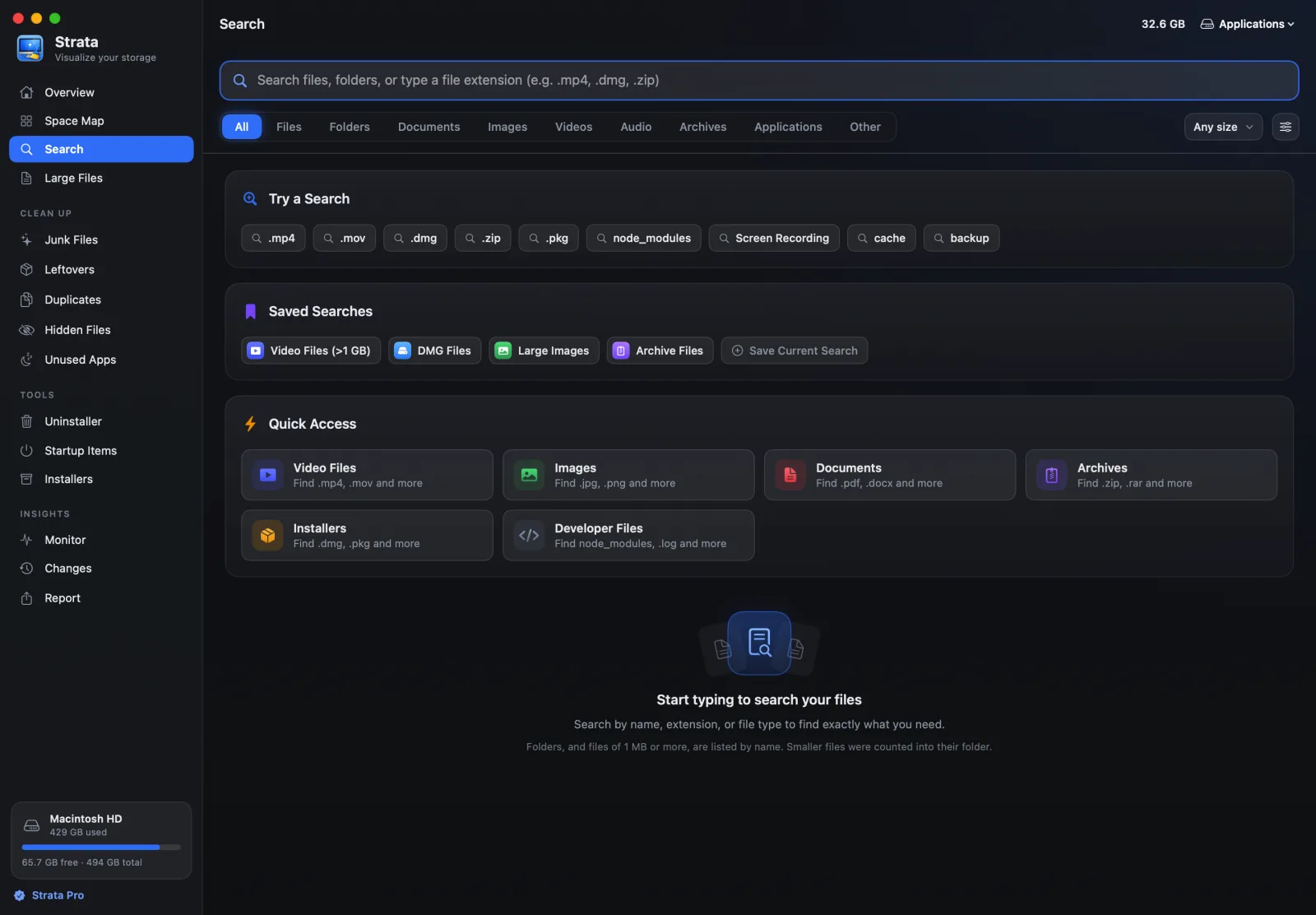Open the Applications location dropdown
The height and width of the screenshot is (915, 1316).
coord(1247,24)
